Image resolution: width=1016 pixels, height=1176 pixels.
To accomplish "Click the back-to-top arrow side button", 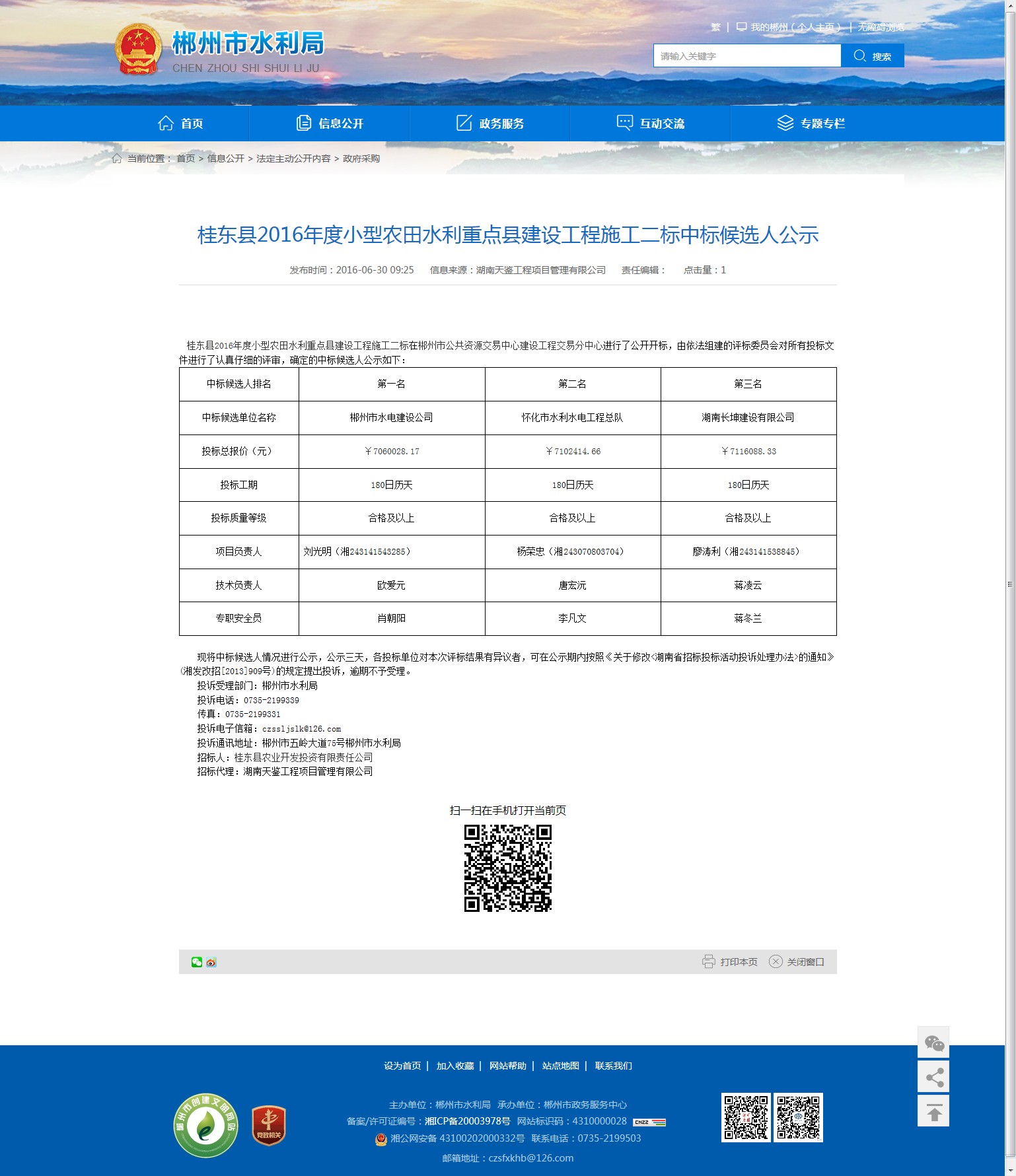I will (933, 1111).
